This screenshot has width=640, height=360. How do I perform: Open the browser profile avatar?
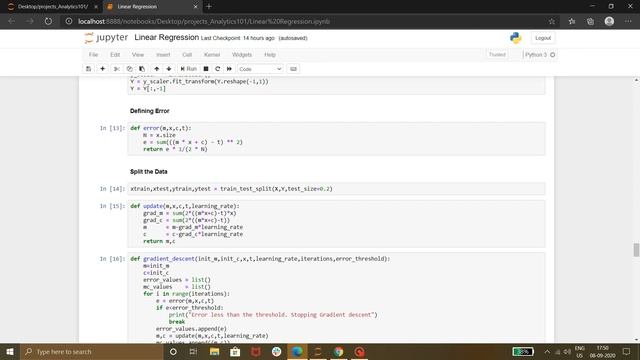pyautogui.click(x=609, y=21)
